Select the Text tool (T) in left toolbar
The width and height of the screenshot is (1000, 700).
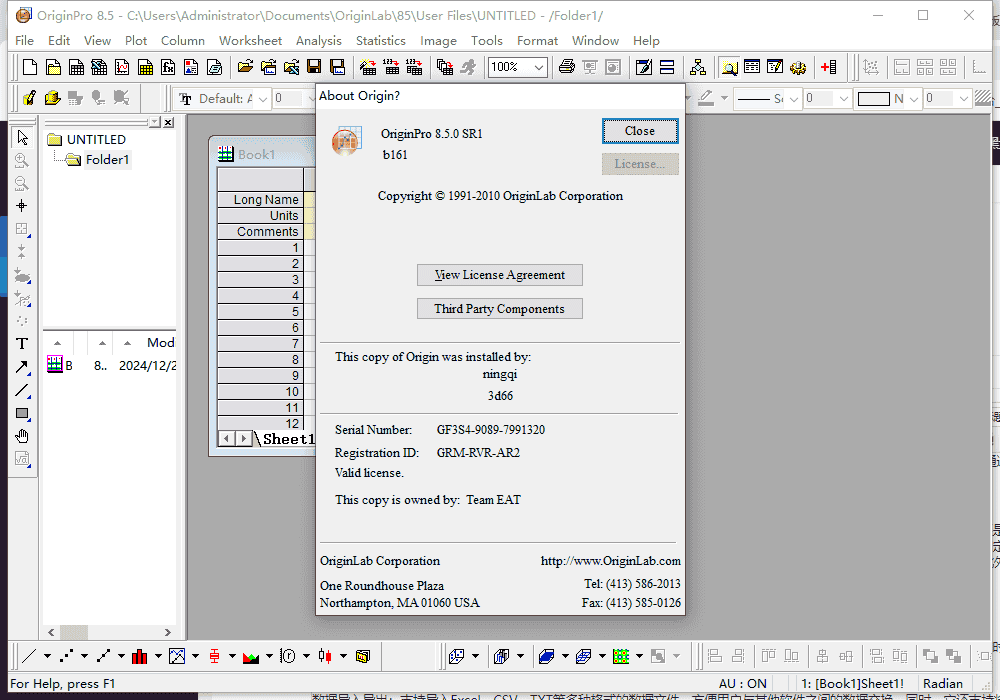tap(22, 344)
